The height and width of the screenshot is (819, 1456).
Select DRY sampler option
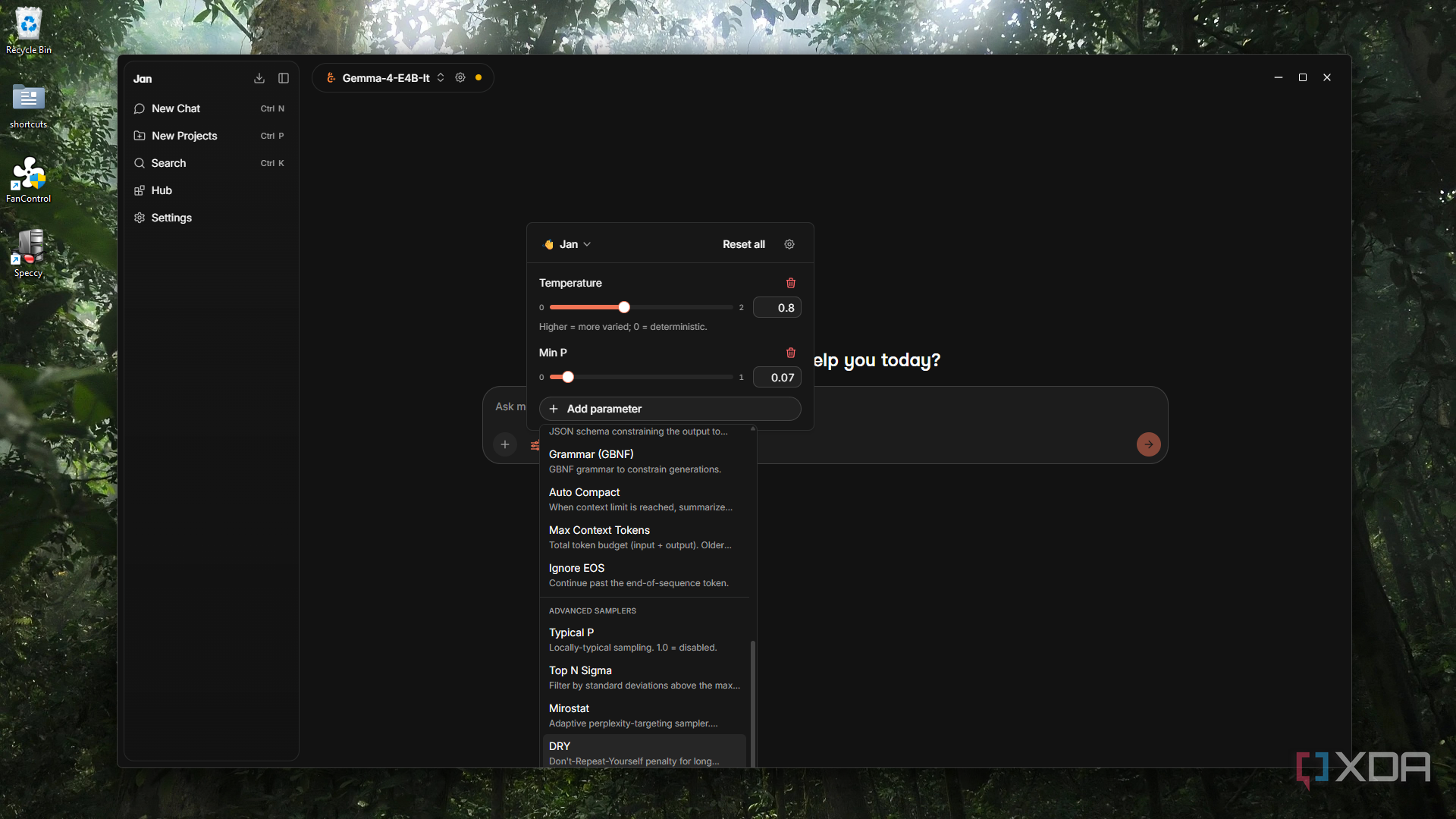(x=645, y=752)
